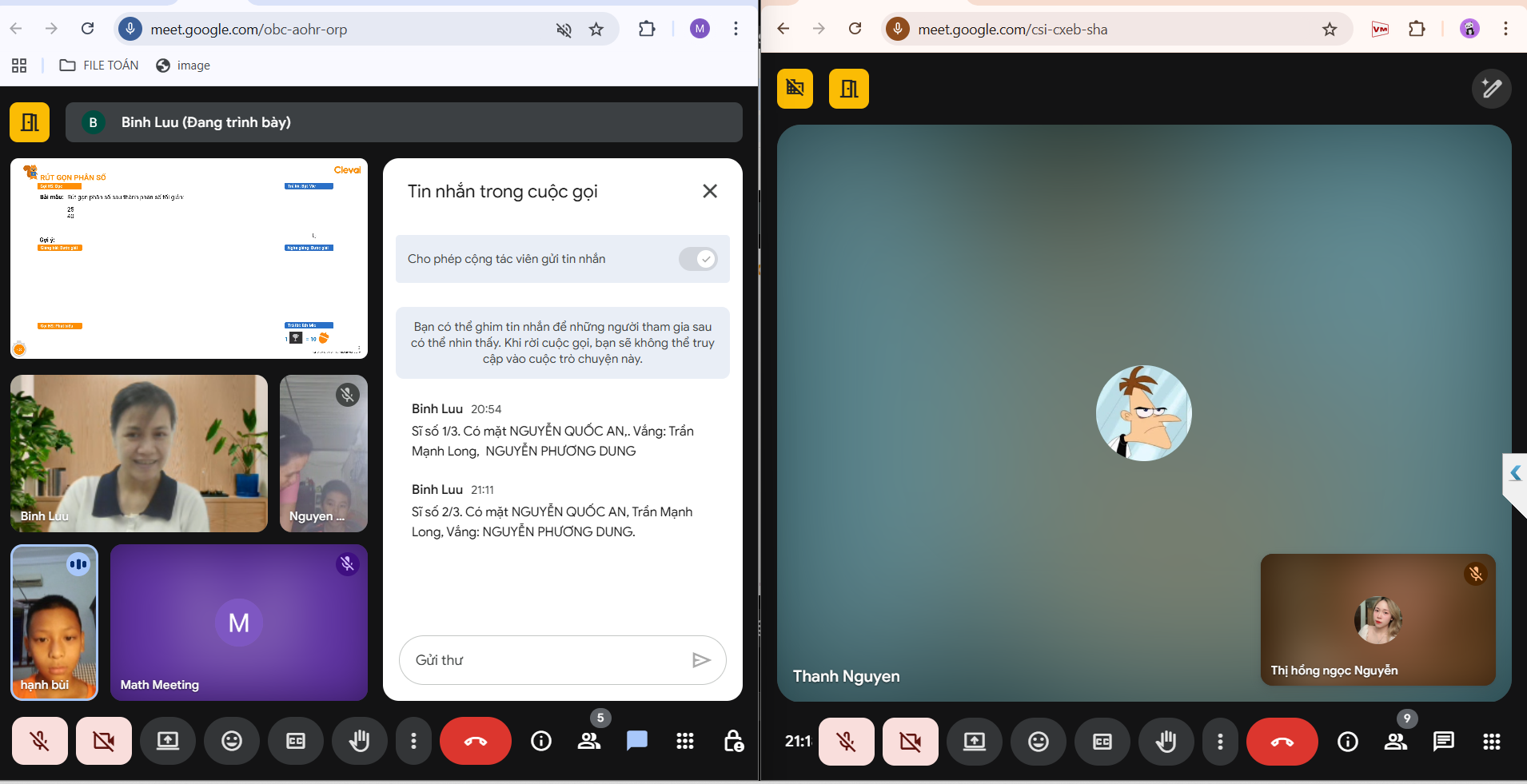
Task: Open site info microphone icon in left address bar
Action: (x=130, y=30)
